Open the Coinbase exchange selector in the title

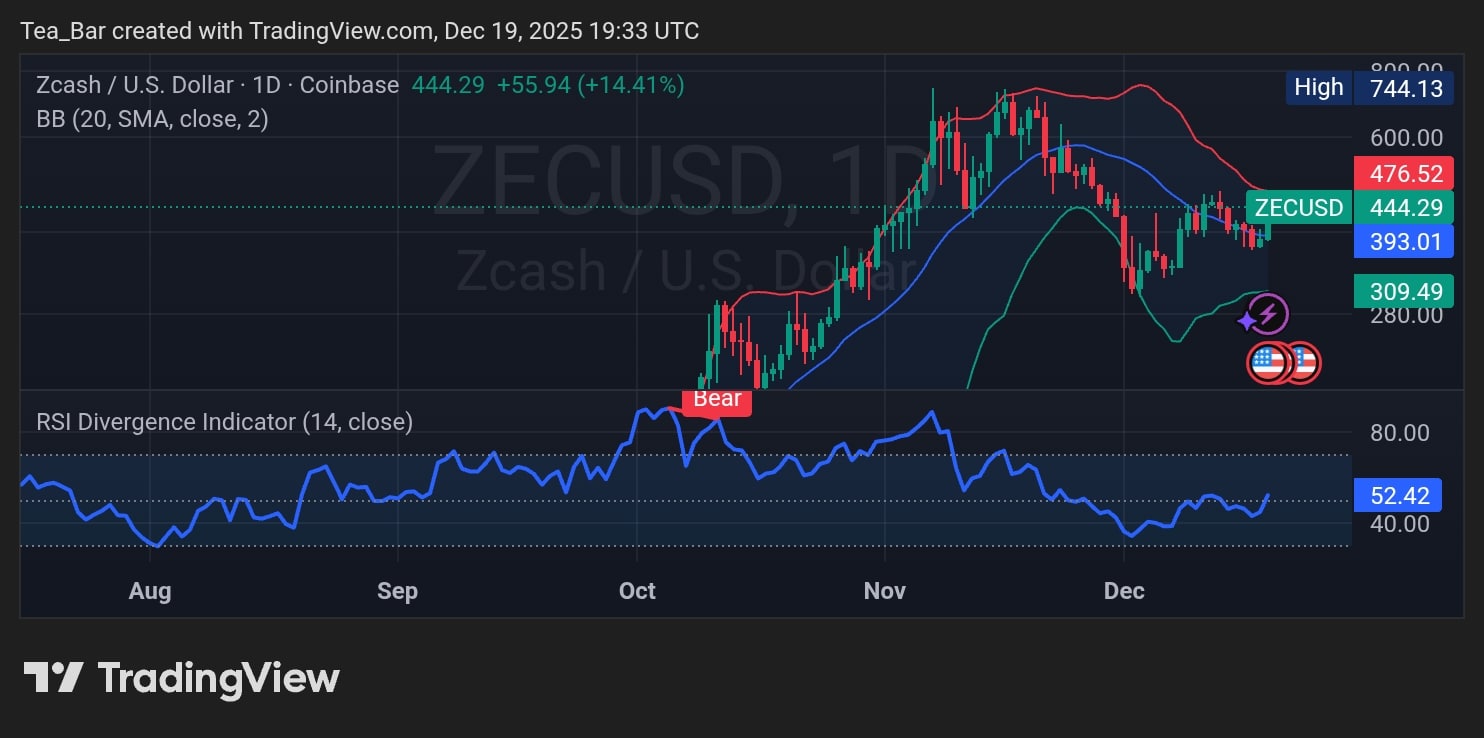click(x=348, y=85)
